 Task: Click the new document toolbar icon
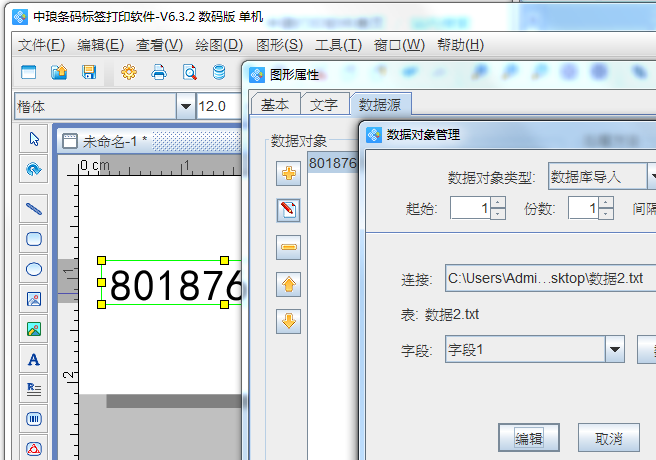coord(29,72)
